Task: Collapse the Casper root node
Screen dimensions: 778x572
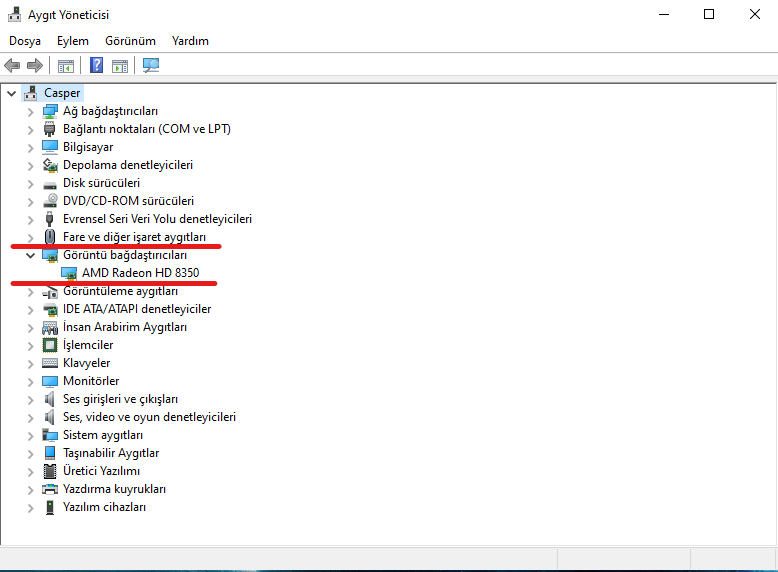Action: (11, 93)
